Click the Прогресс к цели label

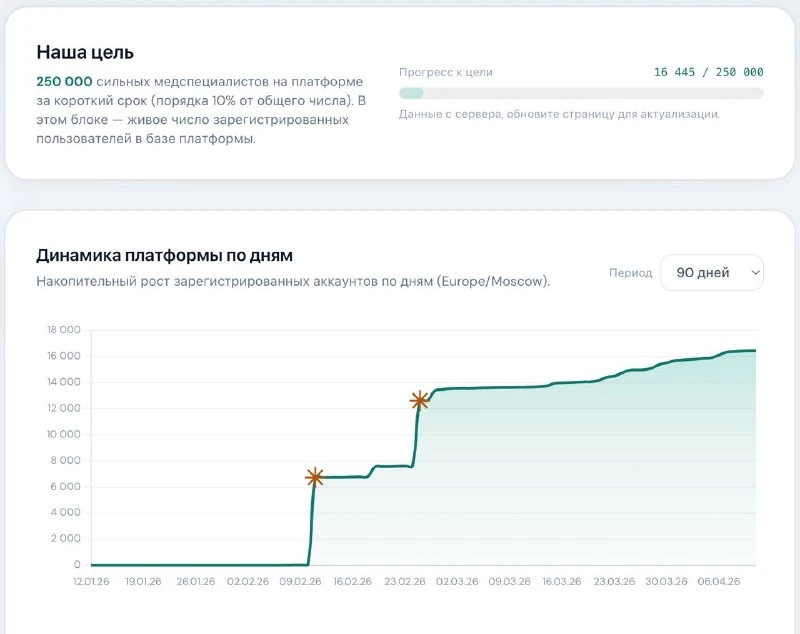pyautogui.click(x=445, y=72)
